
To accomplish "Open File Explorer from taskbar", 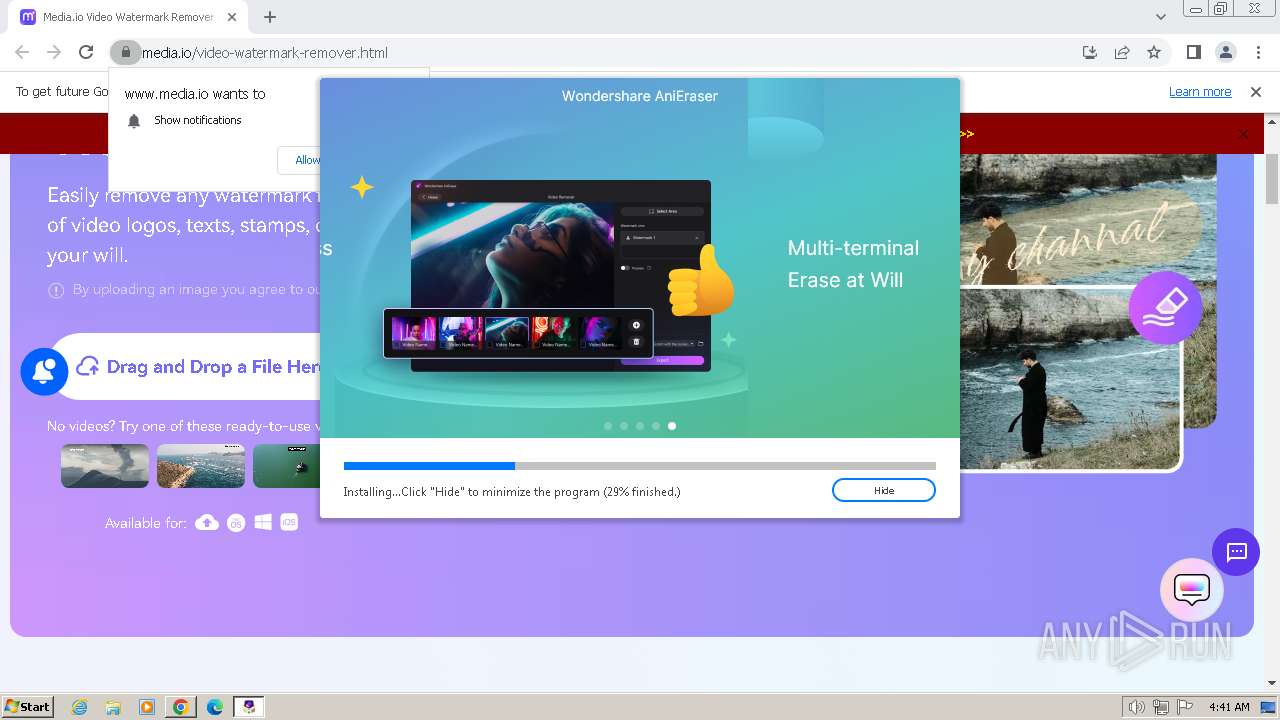I will [x=113, y=707].
